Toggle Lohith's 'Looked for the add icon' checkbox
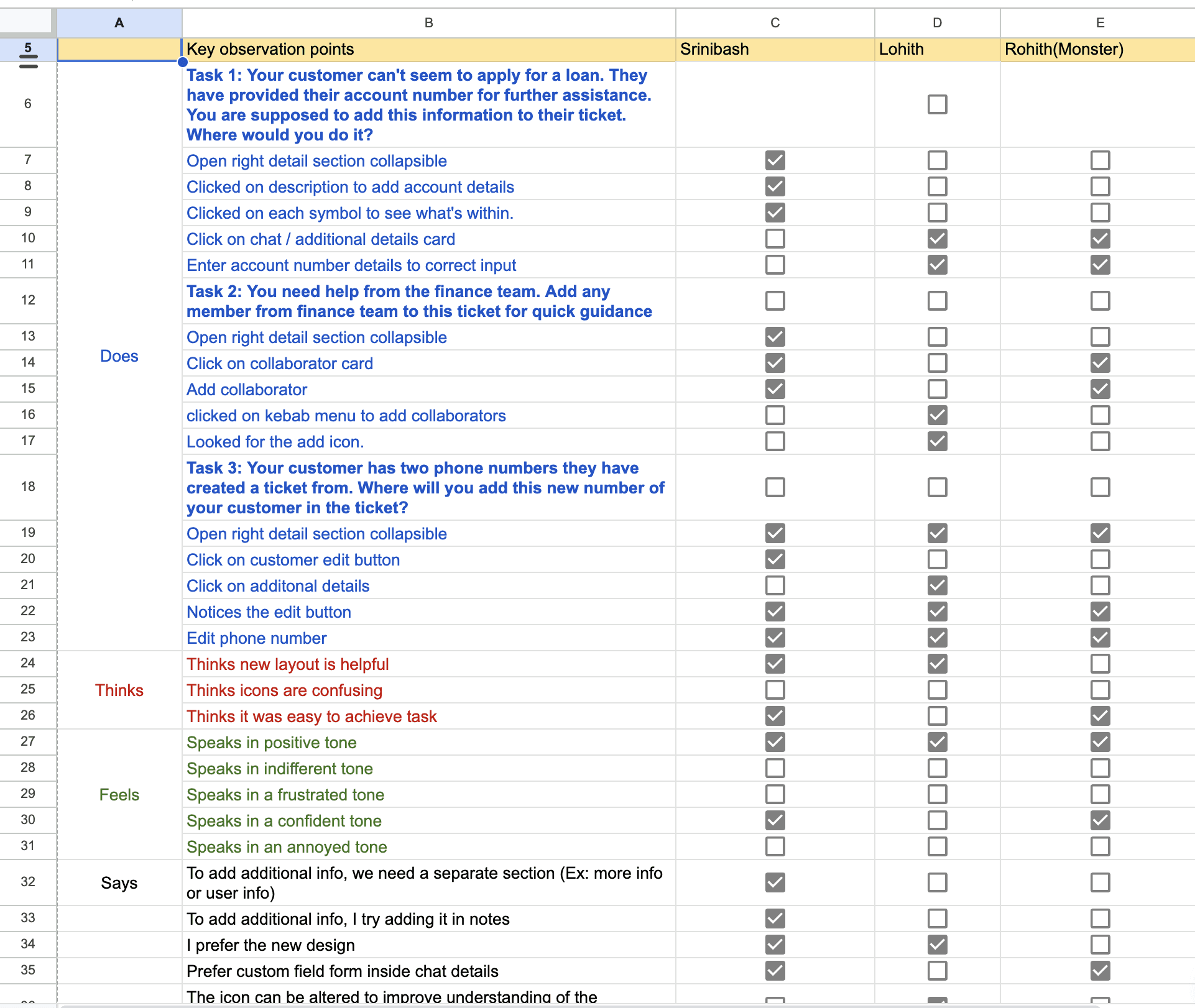1195x1008 pixels. click(937, 441)
